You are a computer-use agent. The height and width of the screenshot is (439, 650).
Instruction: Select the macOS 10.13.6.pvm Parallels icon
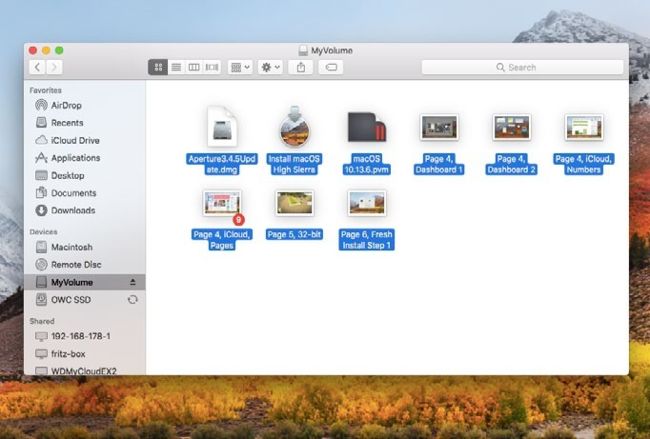click(366, 126)
